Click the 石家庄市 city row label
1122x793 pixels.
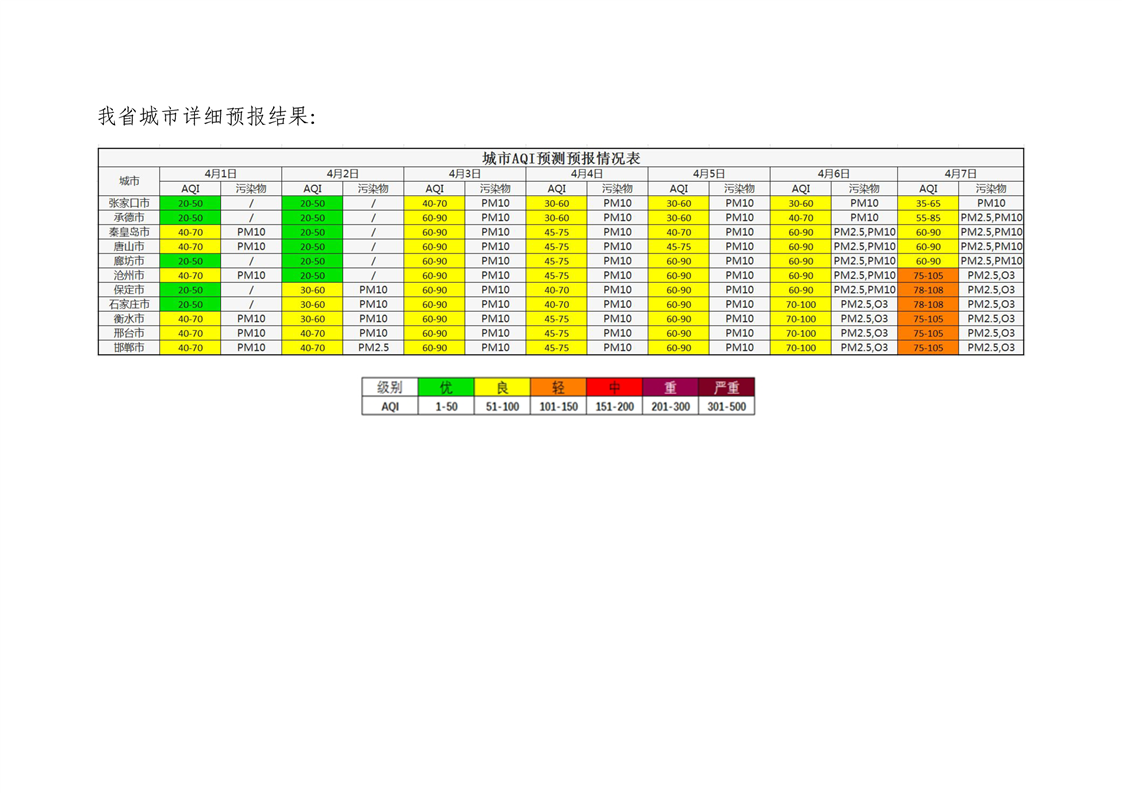129,304
